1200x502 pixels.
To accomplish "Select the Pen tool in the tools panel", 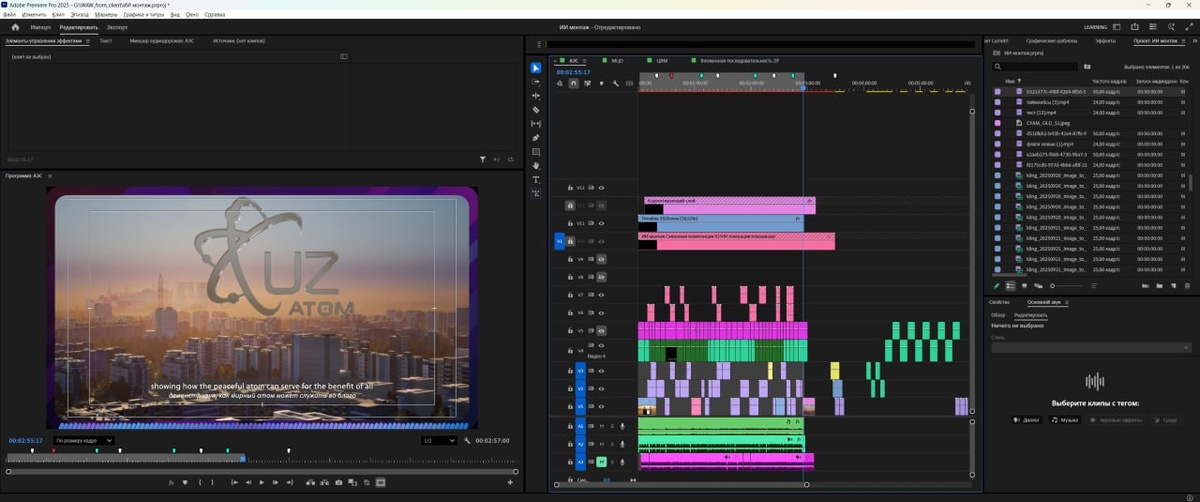I will click(x=536, y=138).
